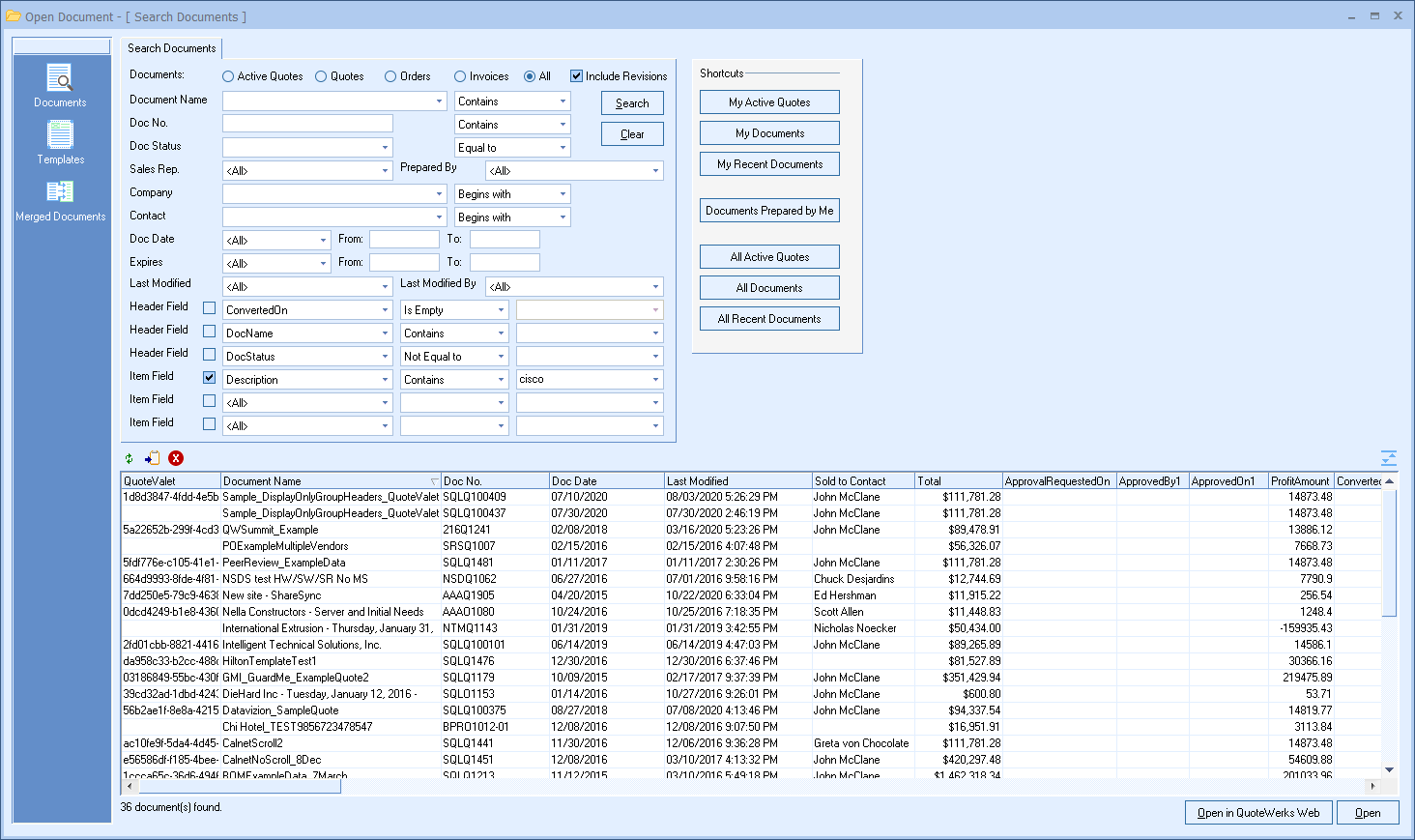The height and width of the screenshot is (840, 1415).
Task: Click the horizontal scrollbar under results grid
Action: (x=238, y=787)
